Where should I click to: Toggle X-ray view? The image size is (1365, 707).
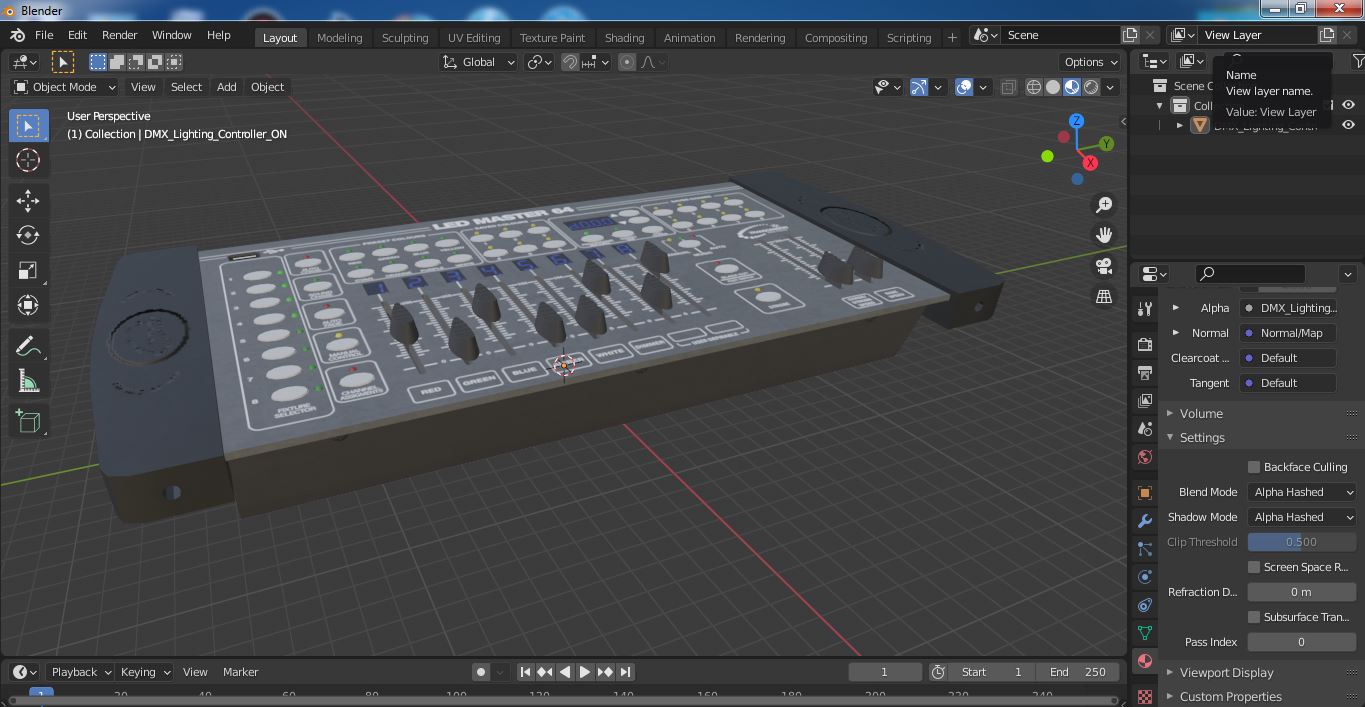[1008, 87]
